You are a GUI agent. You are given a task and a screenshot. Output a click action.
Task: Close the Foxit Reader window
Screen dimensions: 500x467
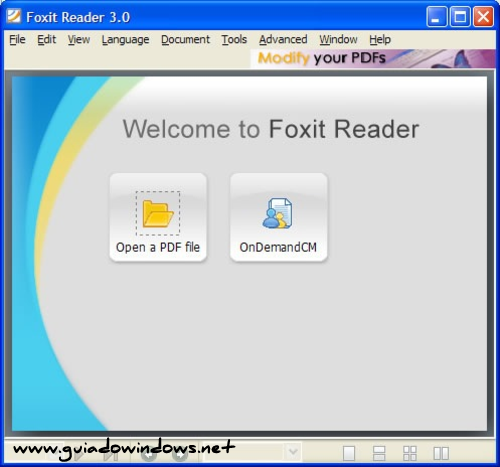click(483, 16)
